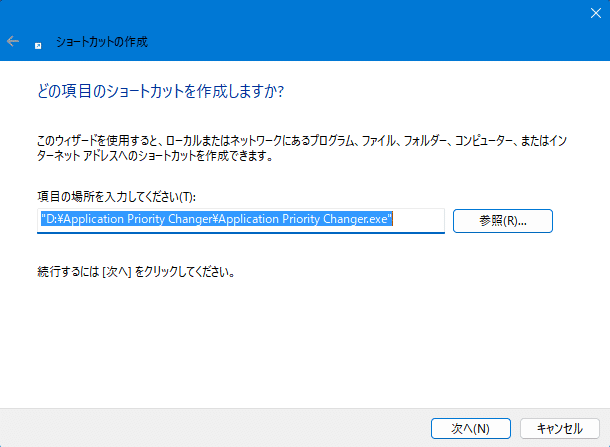Cancel with the キャンセル button
610x447 pixels.
(560, 428)
